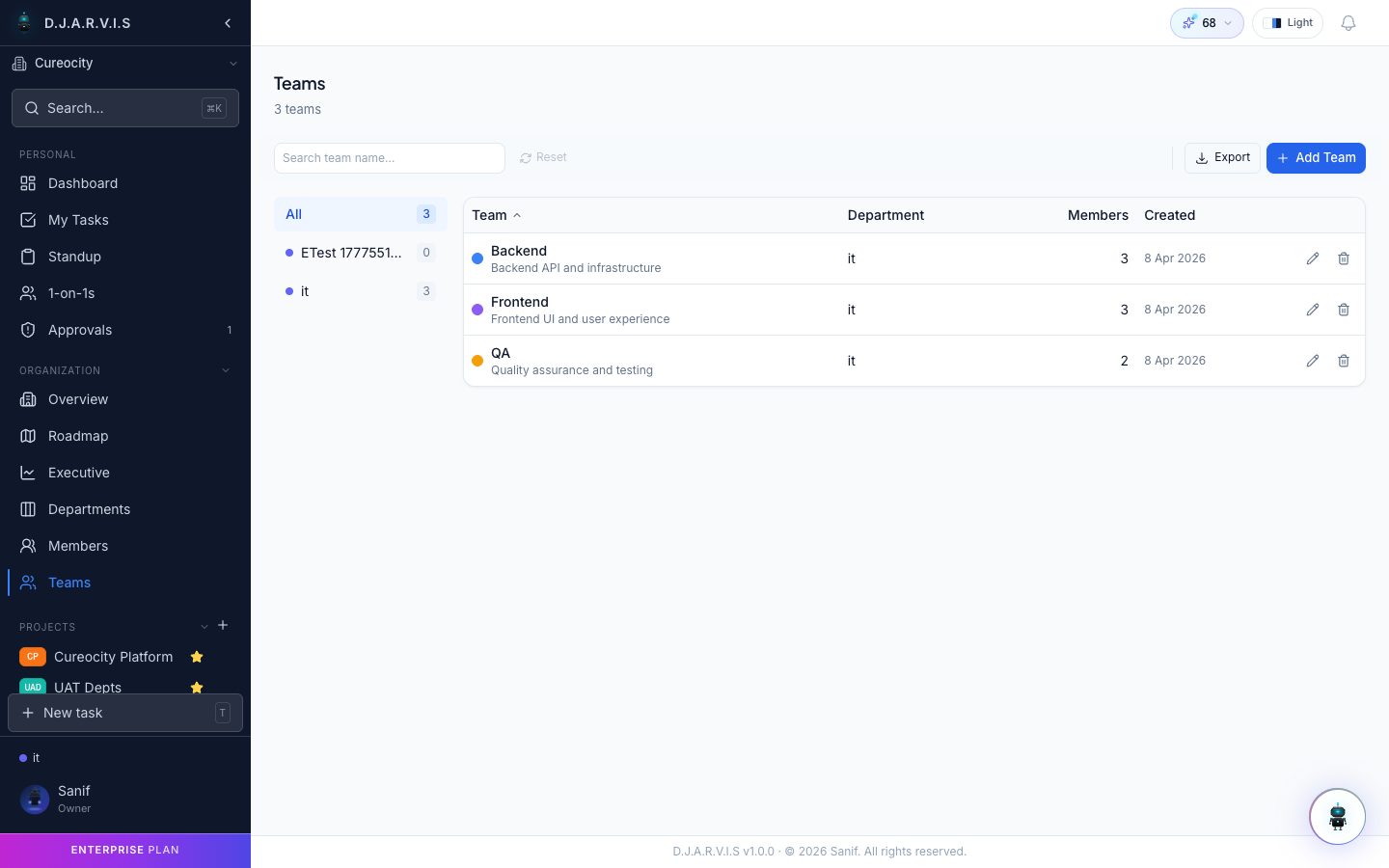Toggle the star on UAT Depts
The image size is (1389, 868).
[197, 688]
